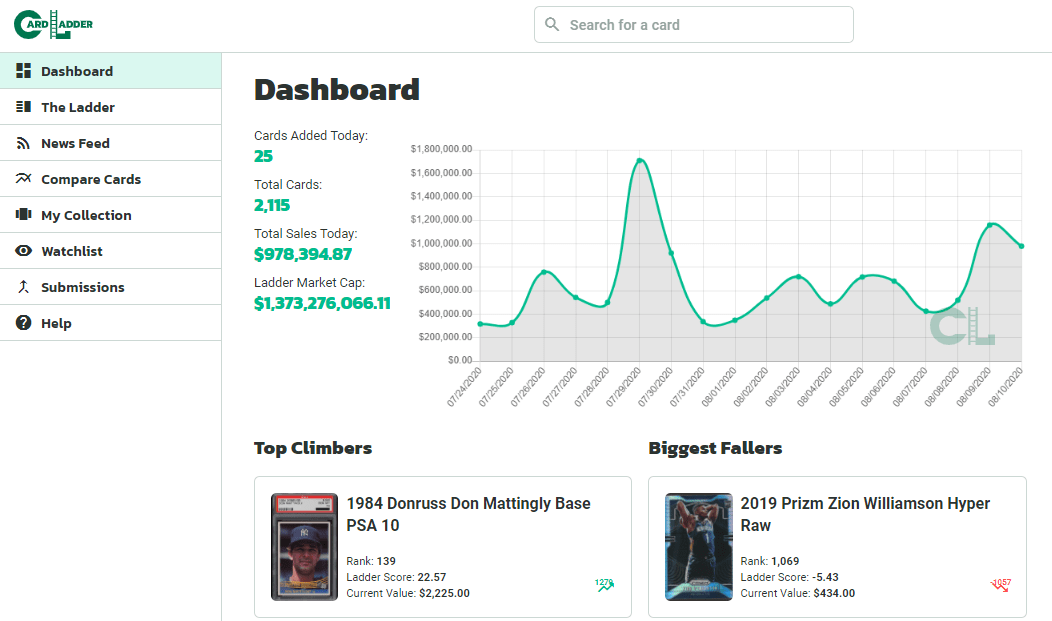1052x621 pixels.
Task: Select the Dashboard grid icon
Action: [22, 71]
